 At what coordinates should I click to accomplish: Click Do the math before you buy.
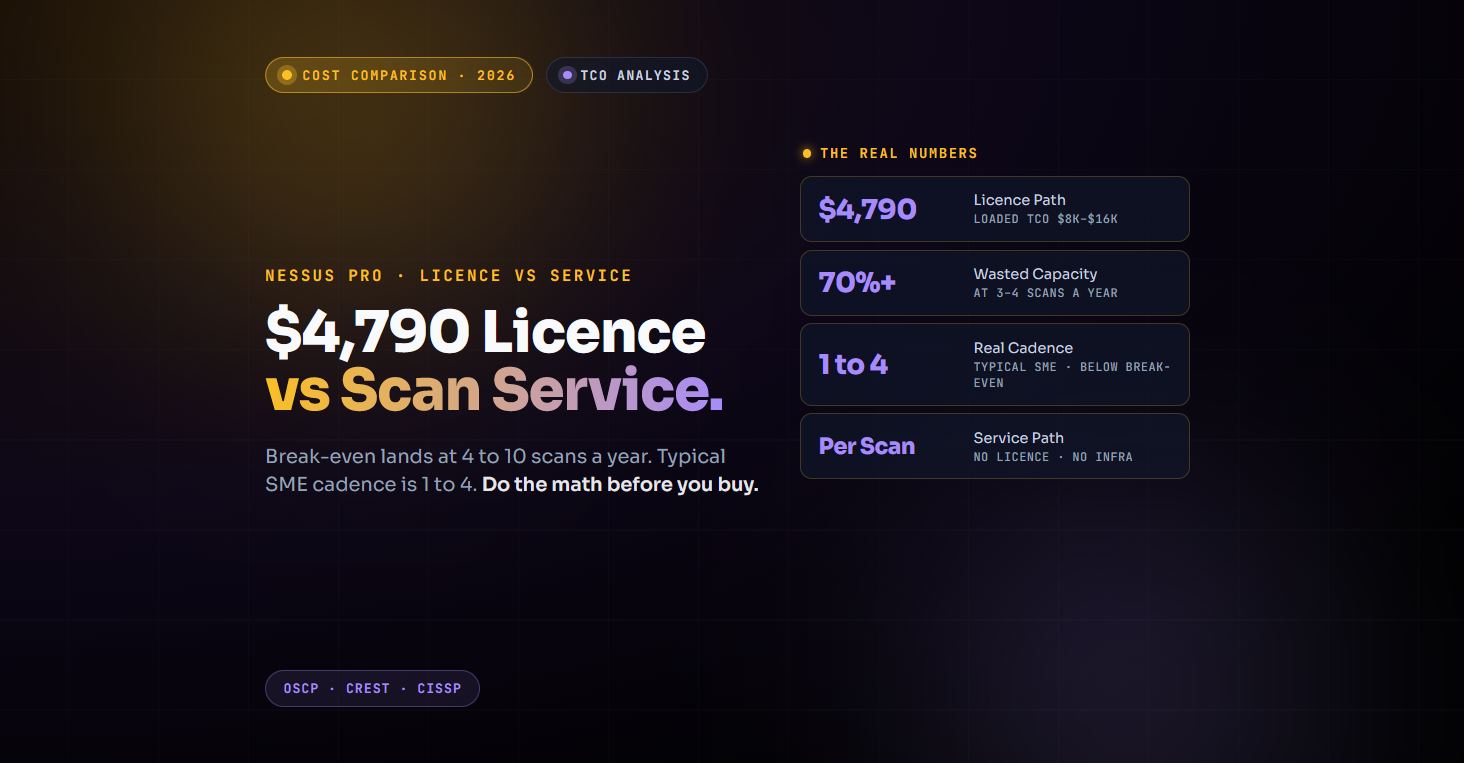[x=620, y=485]
